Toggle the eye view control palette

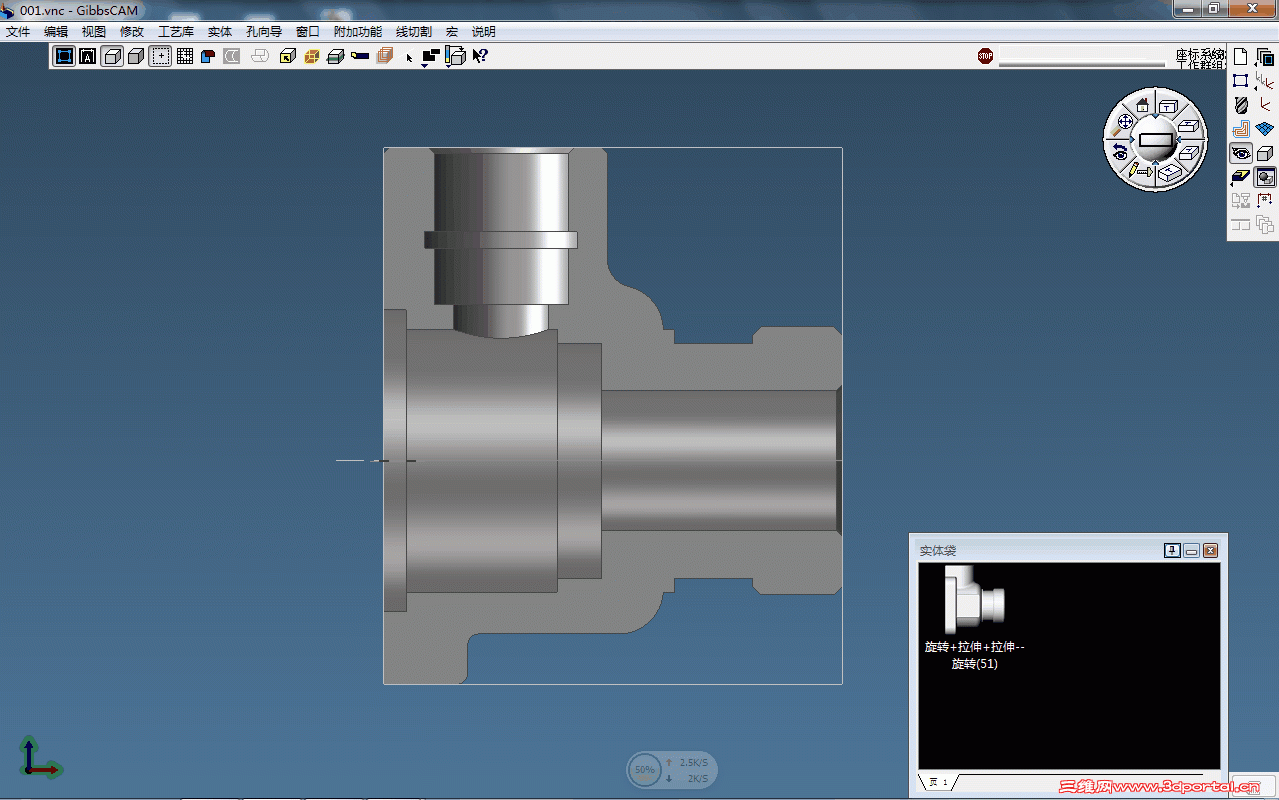tap(1241, 153)
